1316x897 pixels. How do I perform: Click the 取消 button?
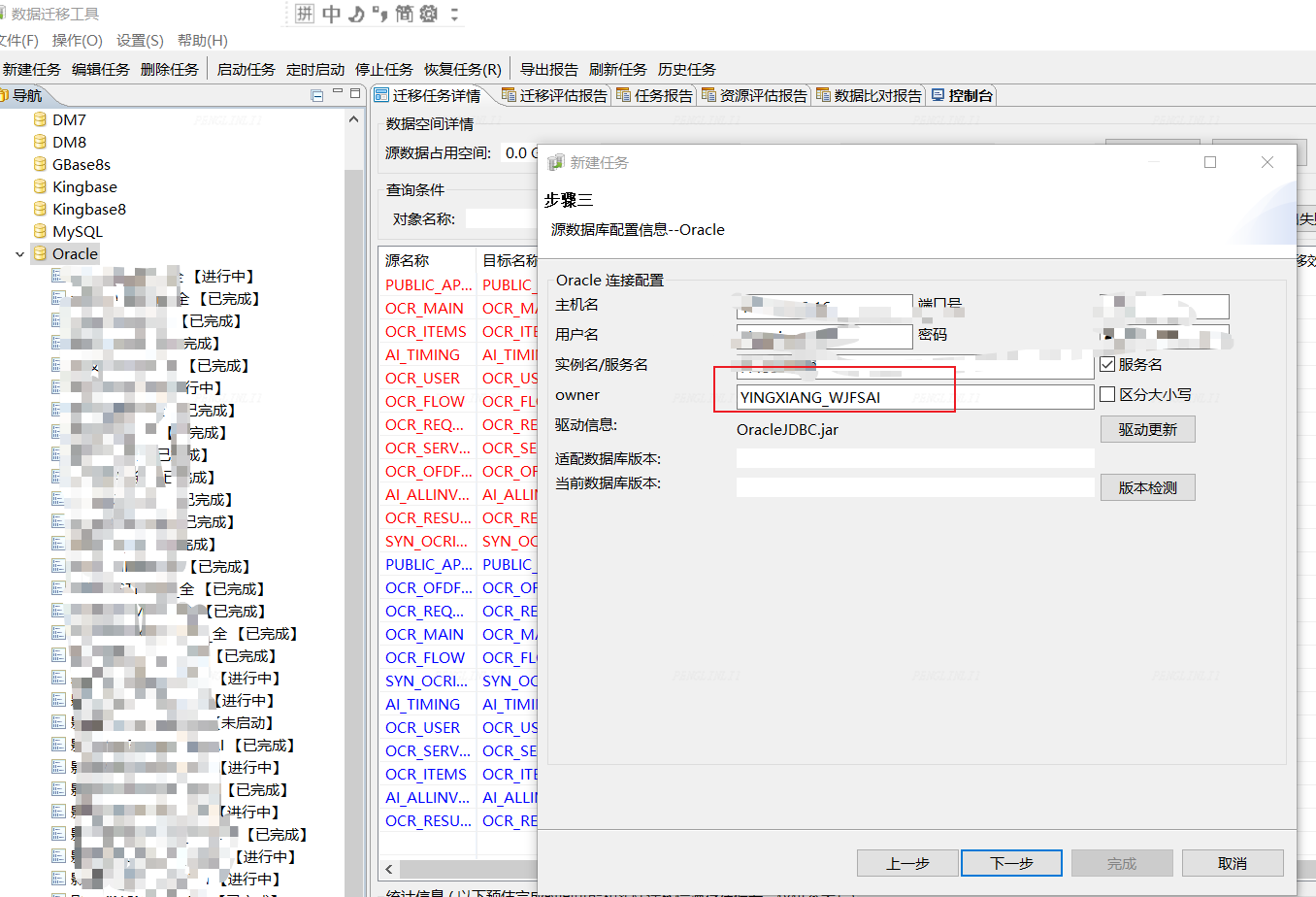[x=1233, y=863]
